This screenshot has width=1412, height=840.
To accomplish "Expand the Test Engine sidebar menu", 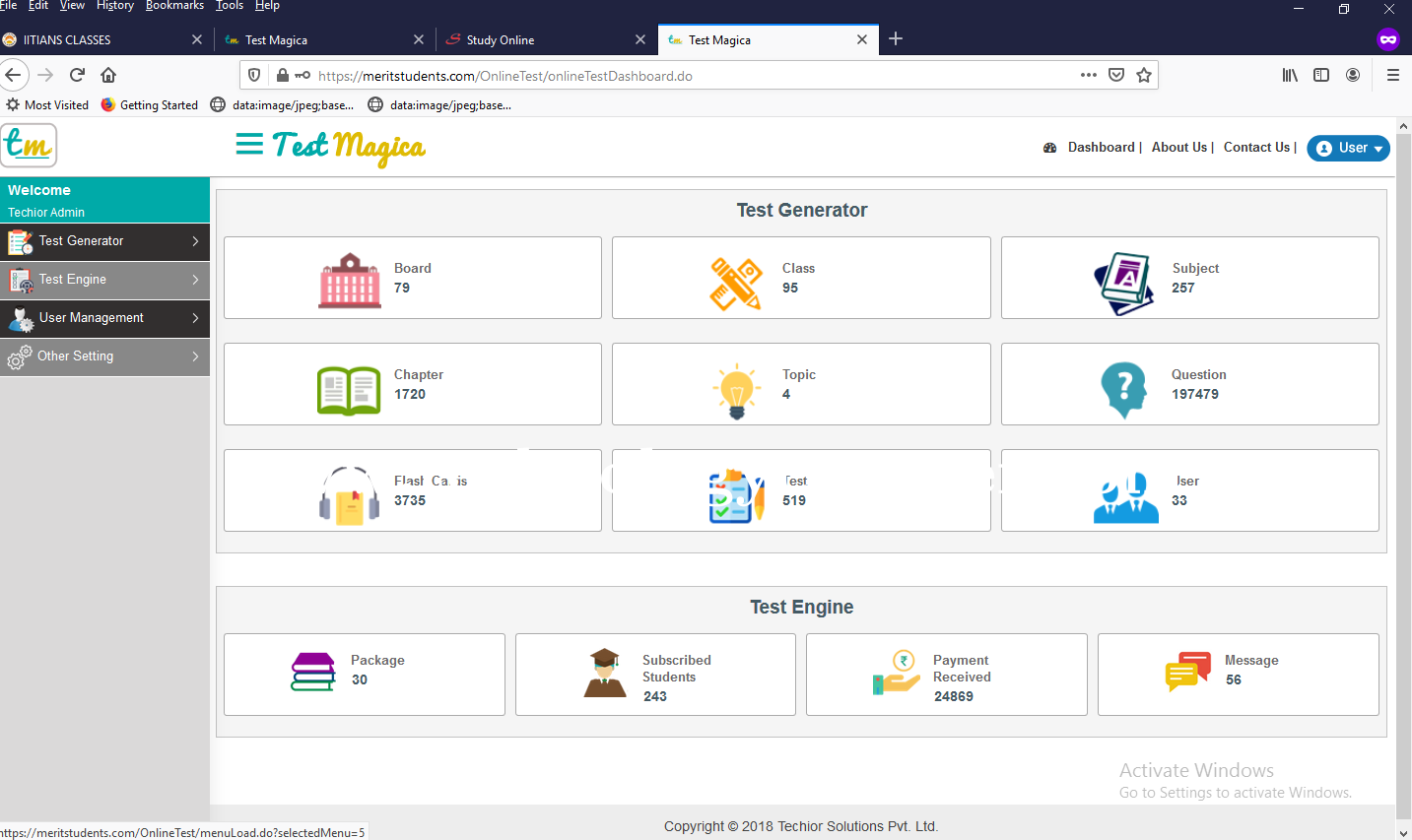I will (195, 280).
